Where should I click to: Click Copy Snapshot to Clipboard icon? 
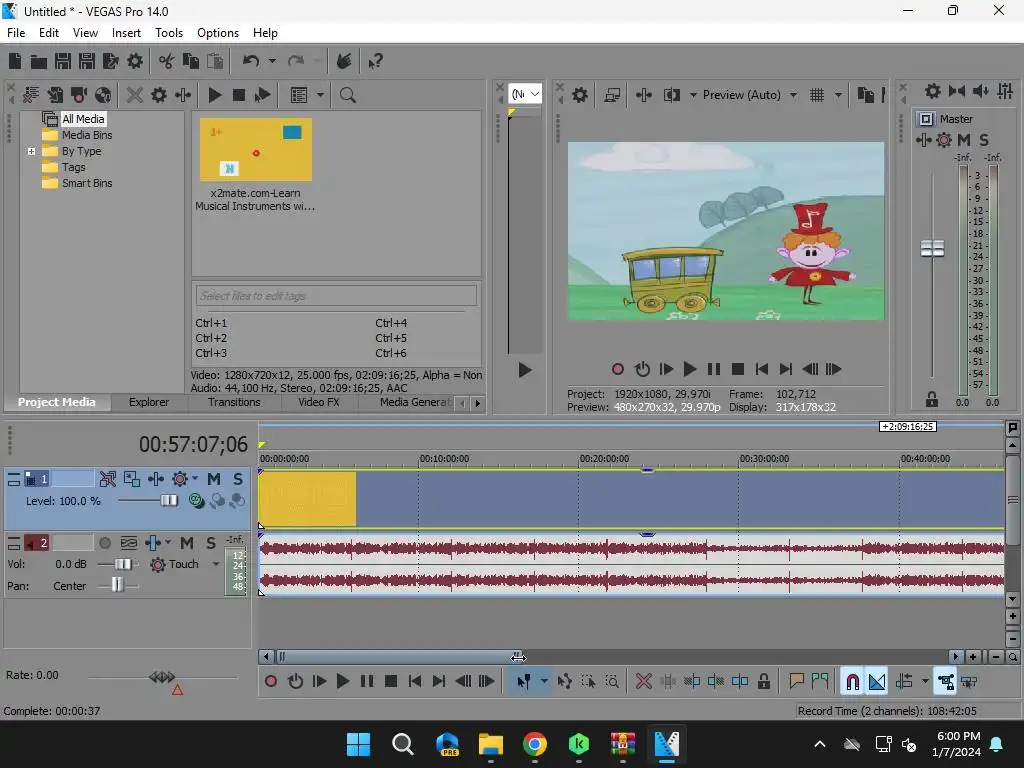[865, 95]
